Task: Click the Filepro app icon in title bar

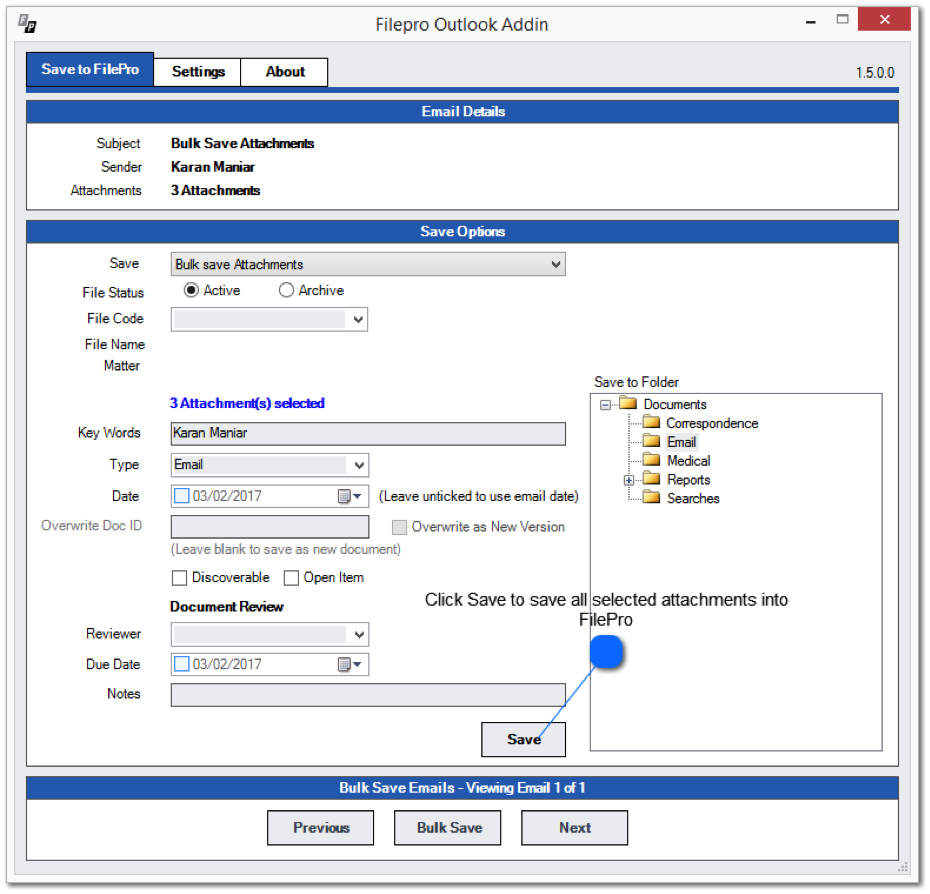Action: (27, 24)
